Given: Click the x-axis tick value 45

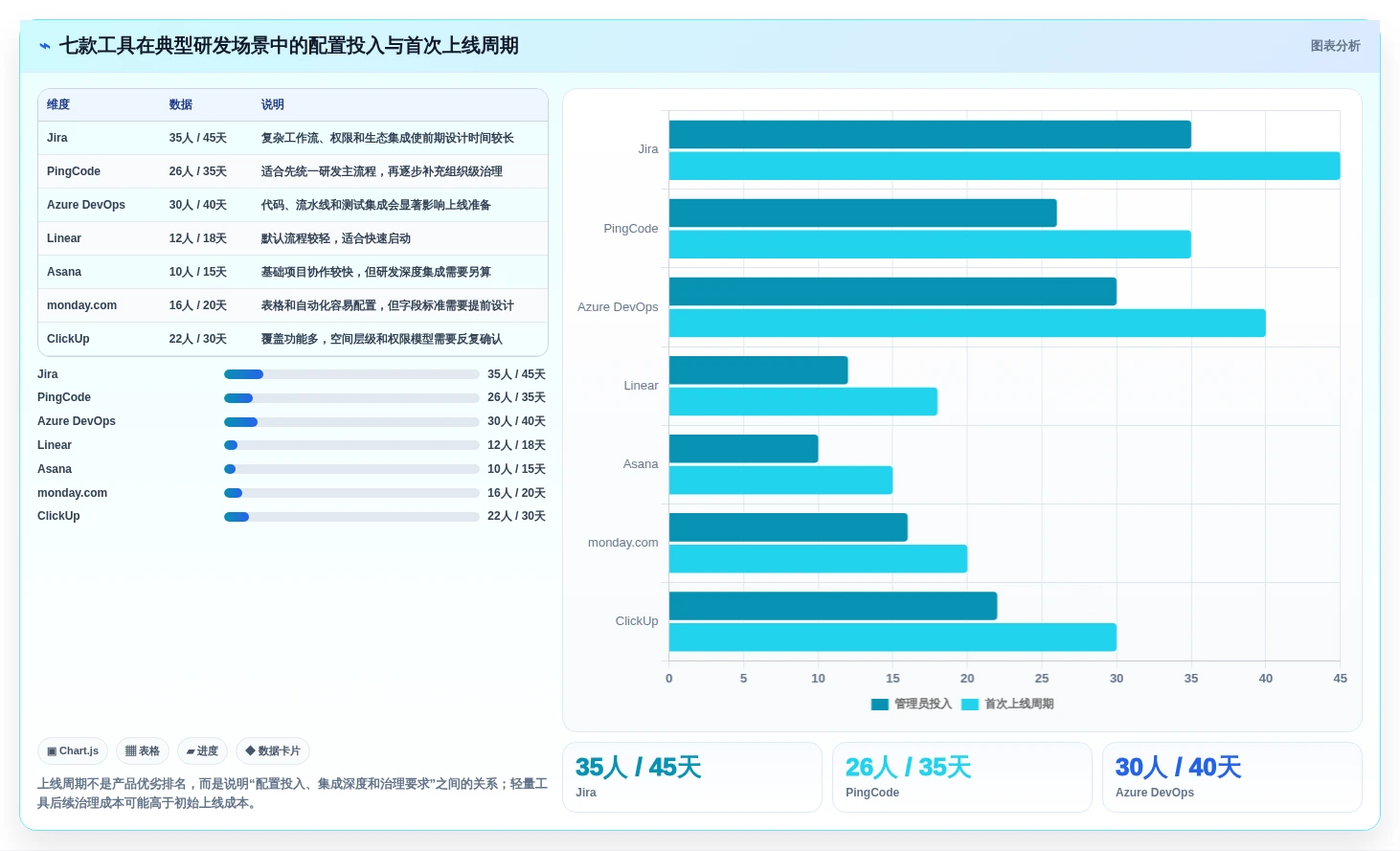Looking at the screenshot, I should (x=1340, y=679).
